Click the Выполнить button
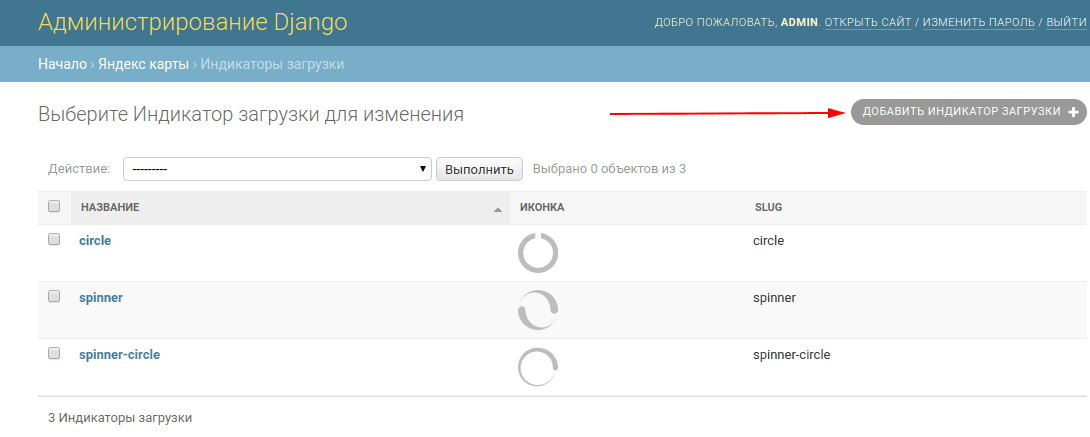1090x437 pixels. click(479, 169)
